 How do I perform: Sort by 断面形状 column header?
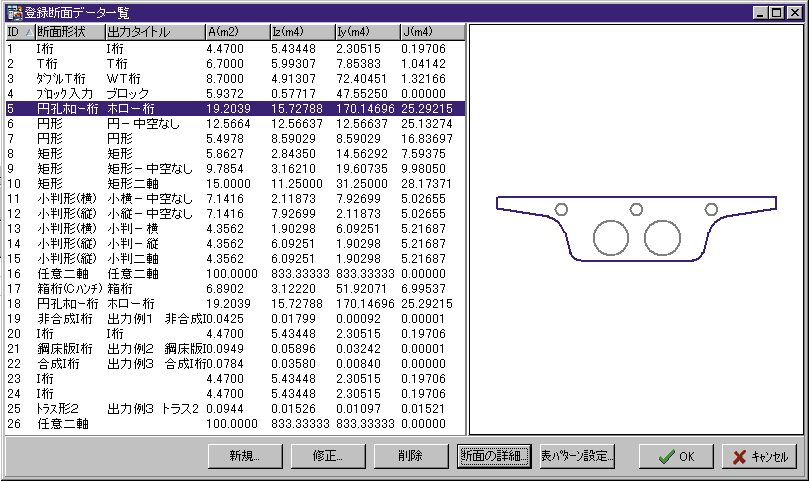click(67, 33)
